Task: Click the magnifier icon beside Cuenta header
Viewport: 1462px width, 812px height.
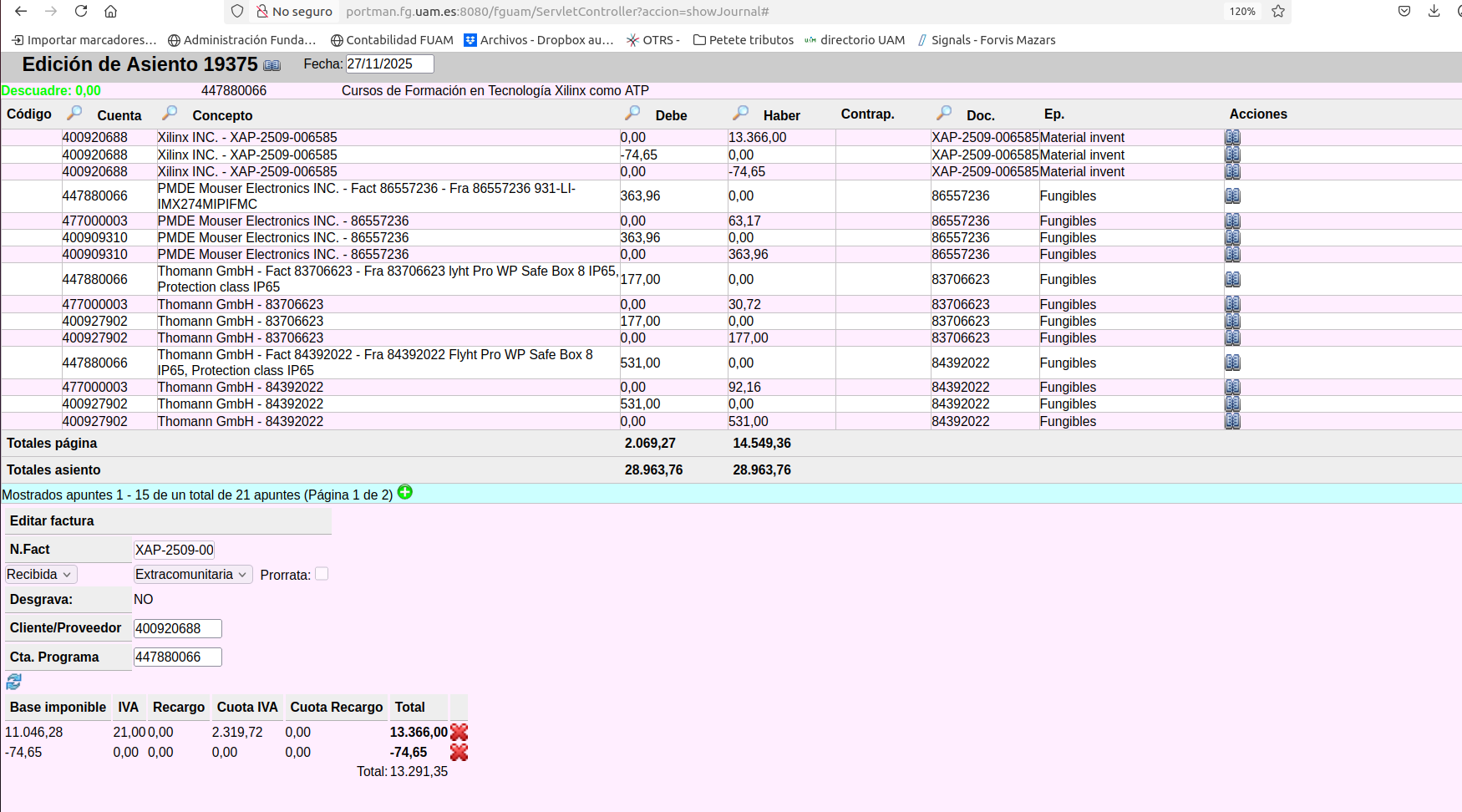Action: point(170,113)
